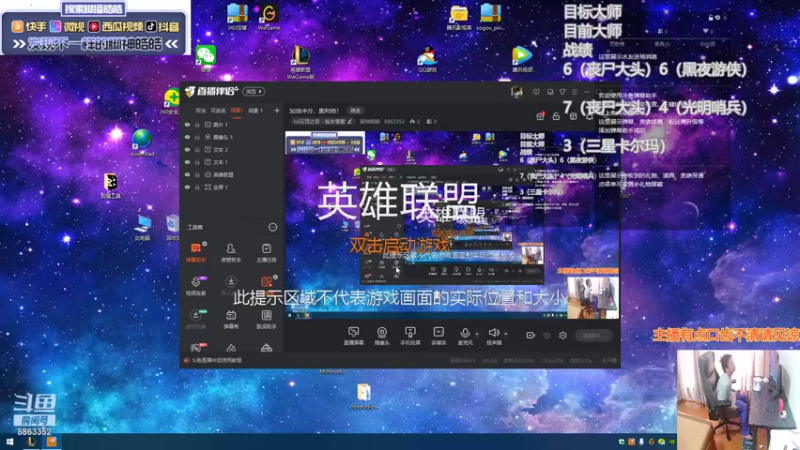
Task: Open the funnel icon in the title bar
Action: tap(562, 92)
